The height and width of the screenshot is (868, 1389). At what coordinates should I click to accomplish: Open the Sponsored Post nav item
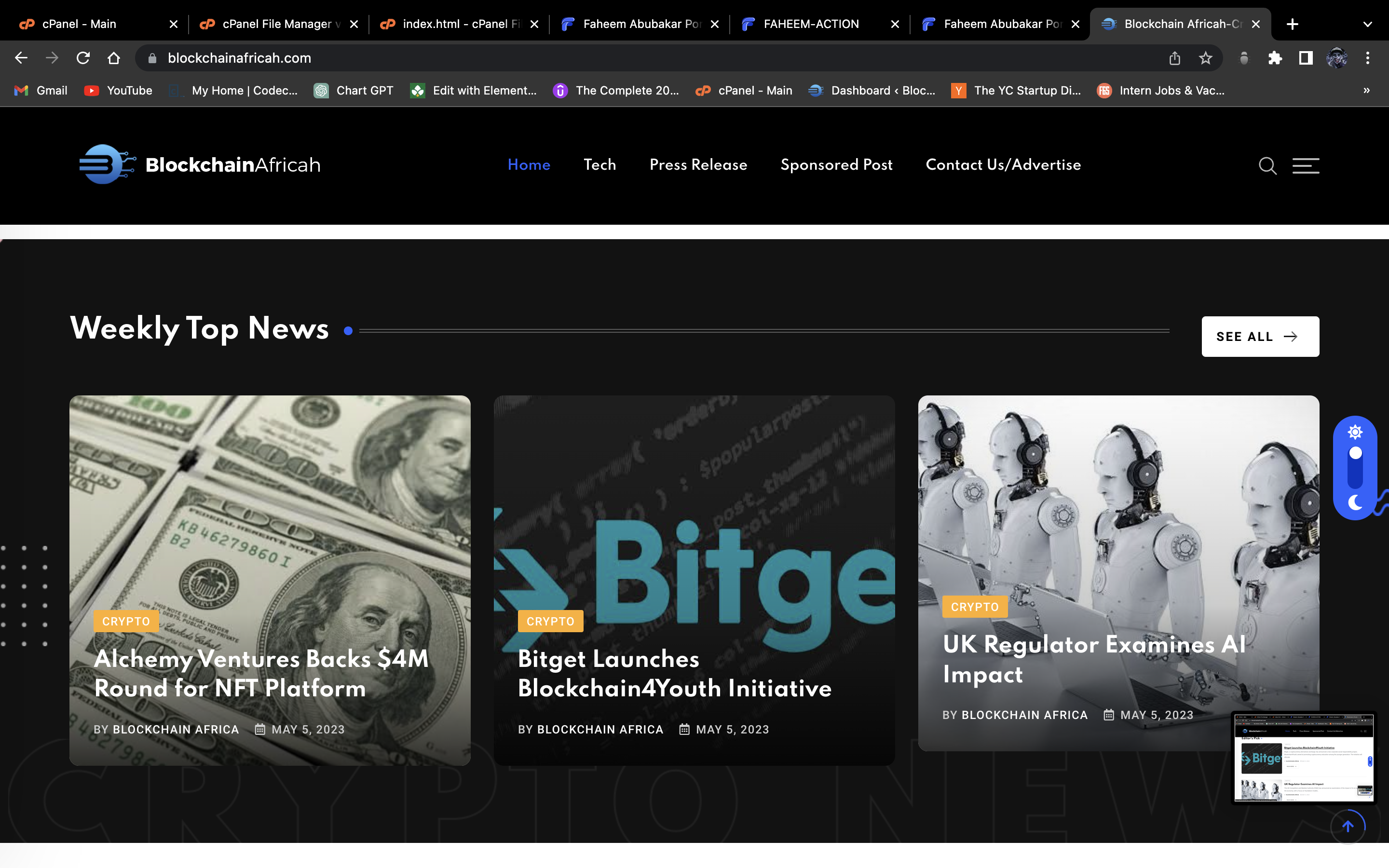point(836,165)
